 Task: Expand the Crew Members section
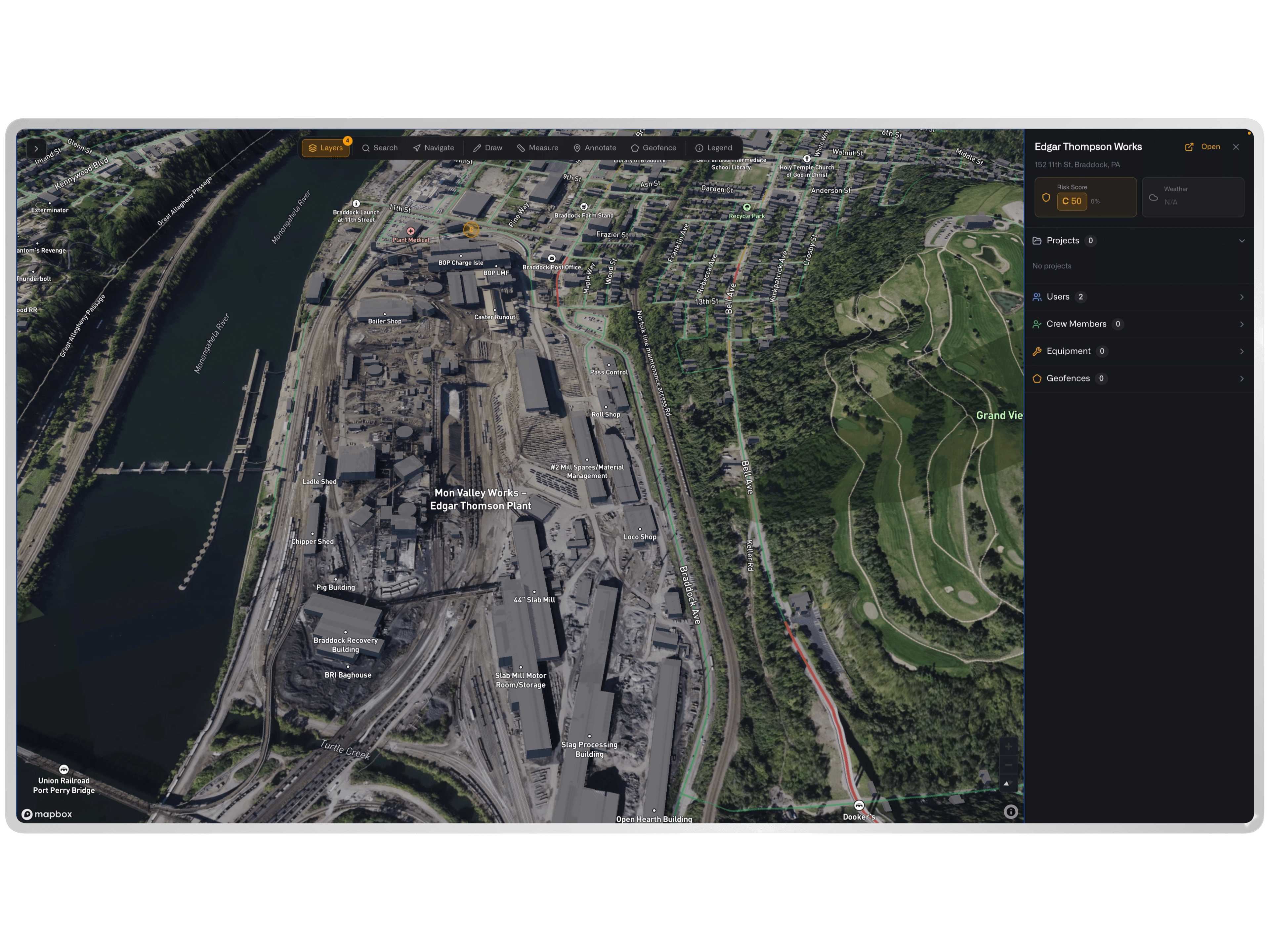[x=1138, y=324]
